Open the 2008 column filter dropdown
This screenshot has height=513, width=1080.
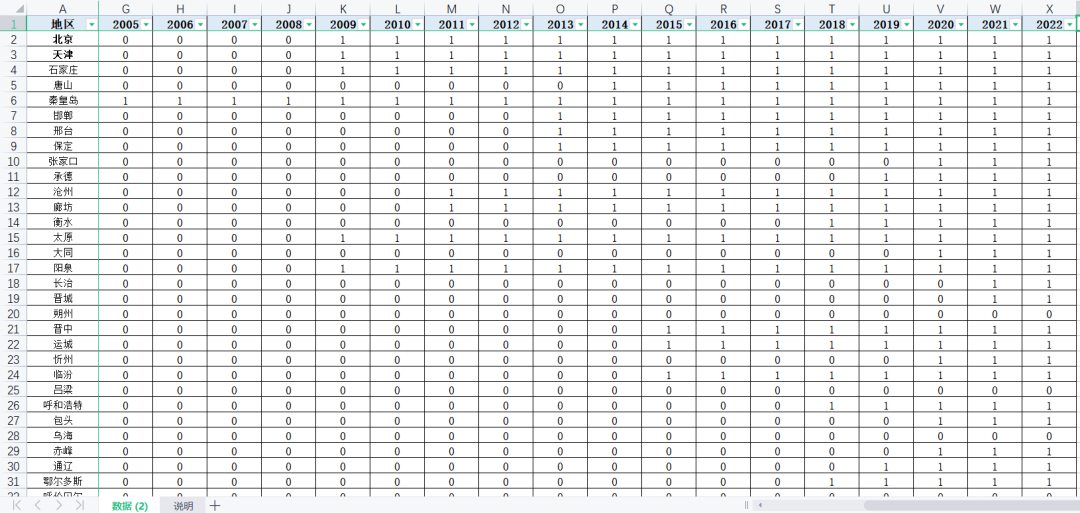[309, 25]
